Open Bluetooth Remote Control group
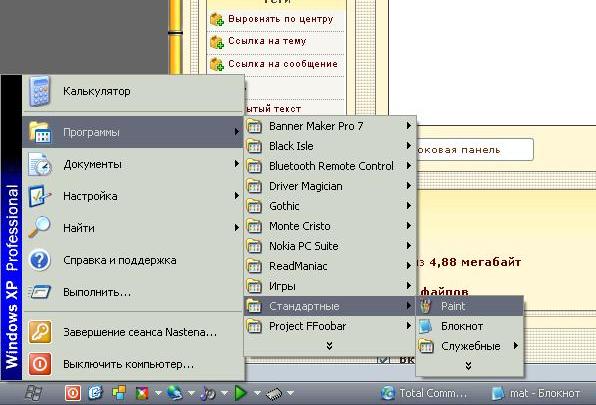The image size is (596, 405). [330, 166]
